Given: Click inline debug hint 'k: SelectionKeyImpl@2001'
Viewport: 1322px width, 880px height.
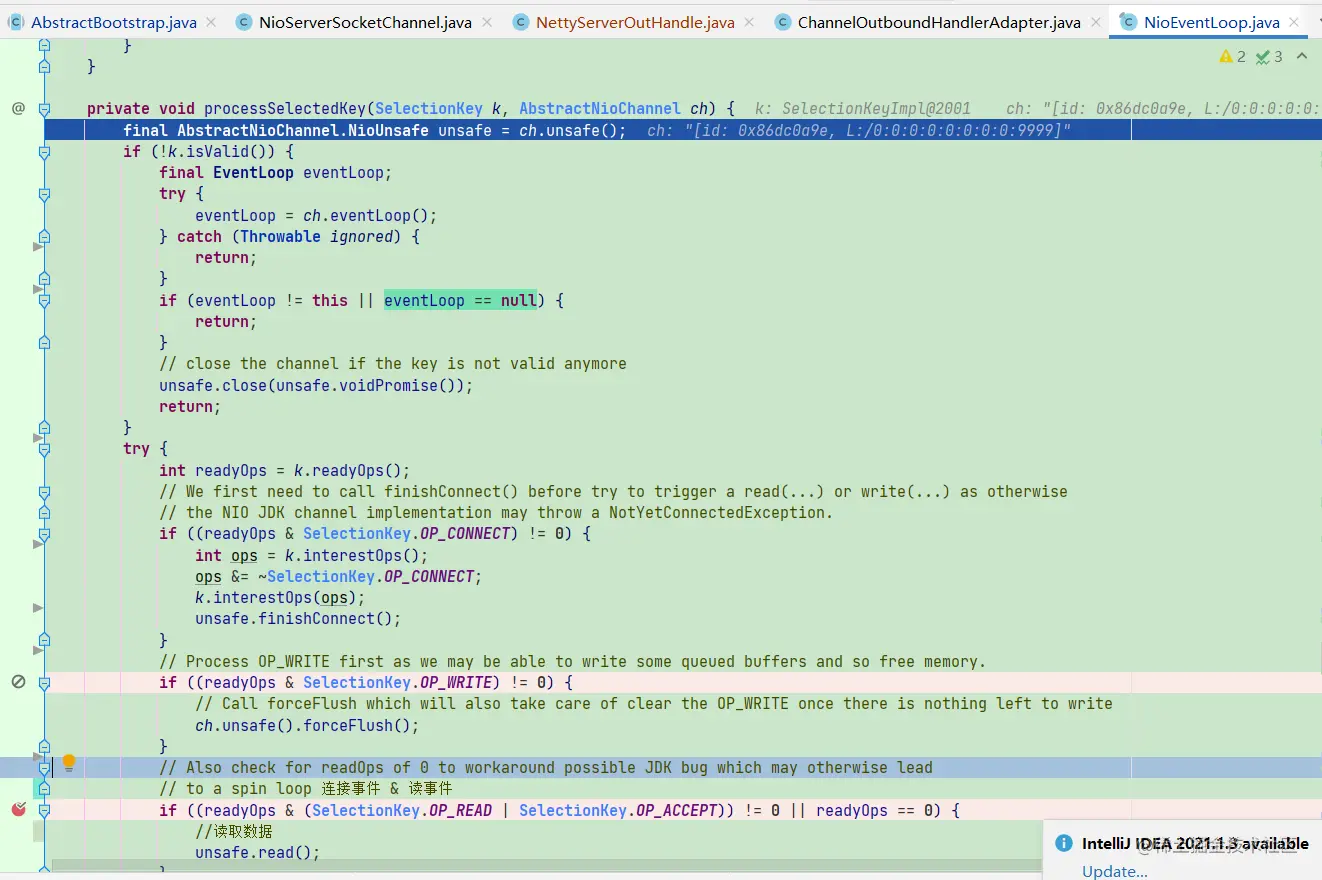Looking at the screenshot, I should [x=863, y=108].
